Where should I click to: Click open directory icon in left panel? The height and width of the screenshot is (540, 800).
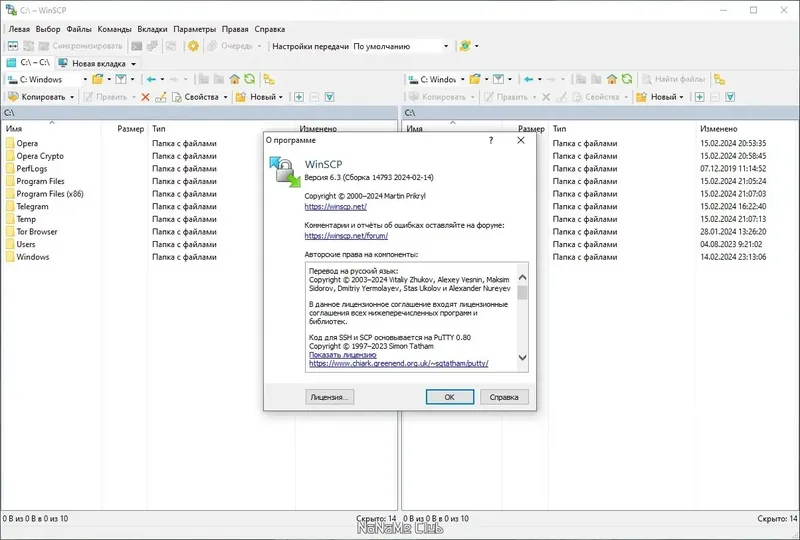(97, 79)
